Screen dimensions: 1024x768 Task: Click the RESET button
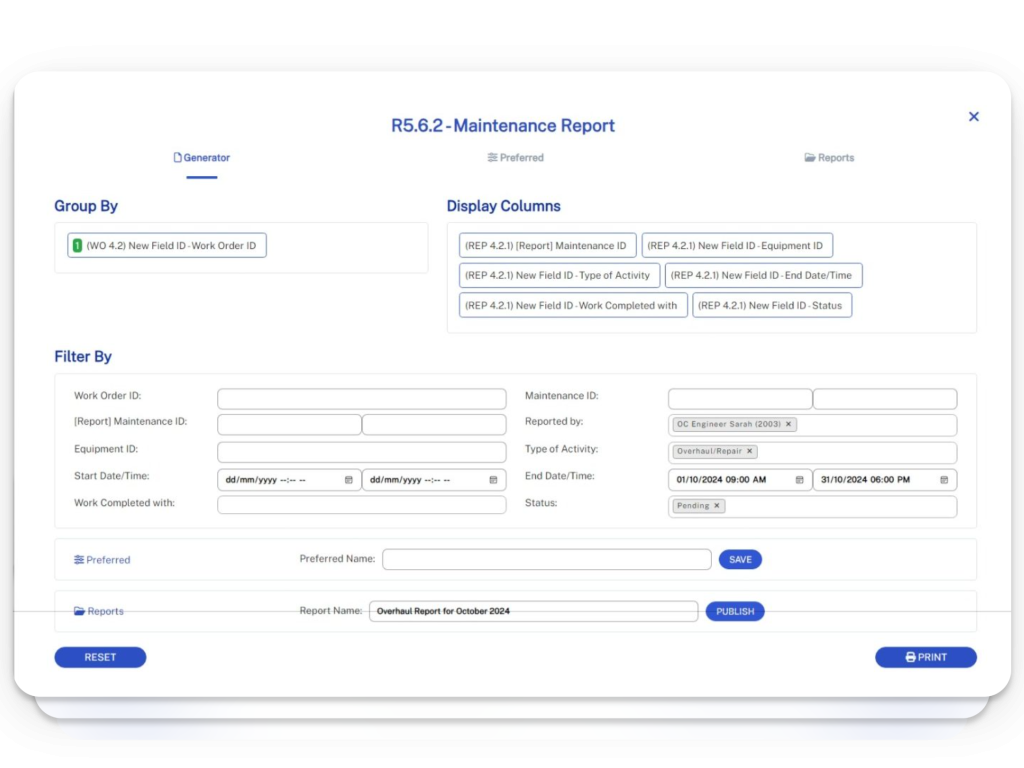(x=100, y=657)
